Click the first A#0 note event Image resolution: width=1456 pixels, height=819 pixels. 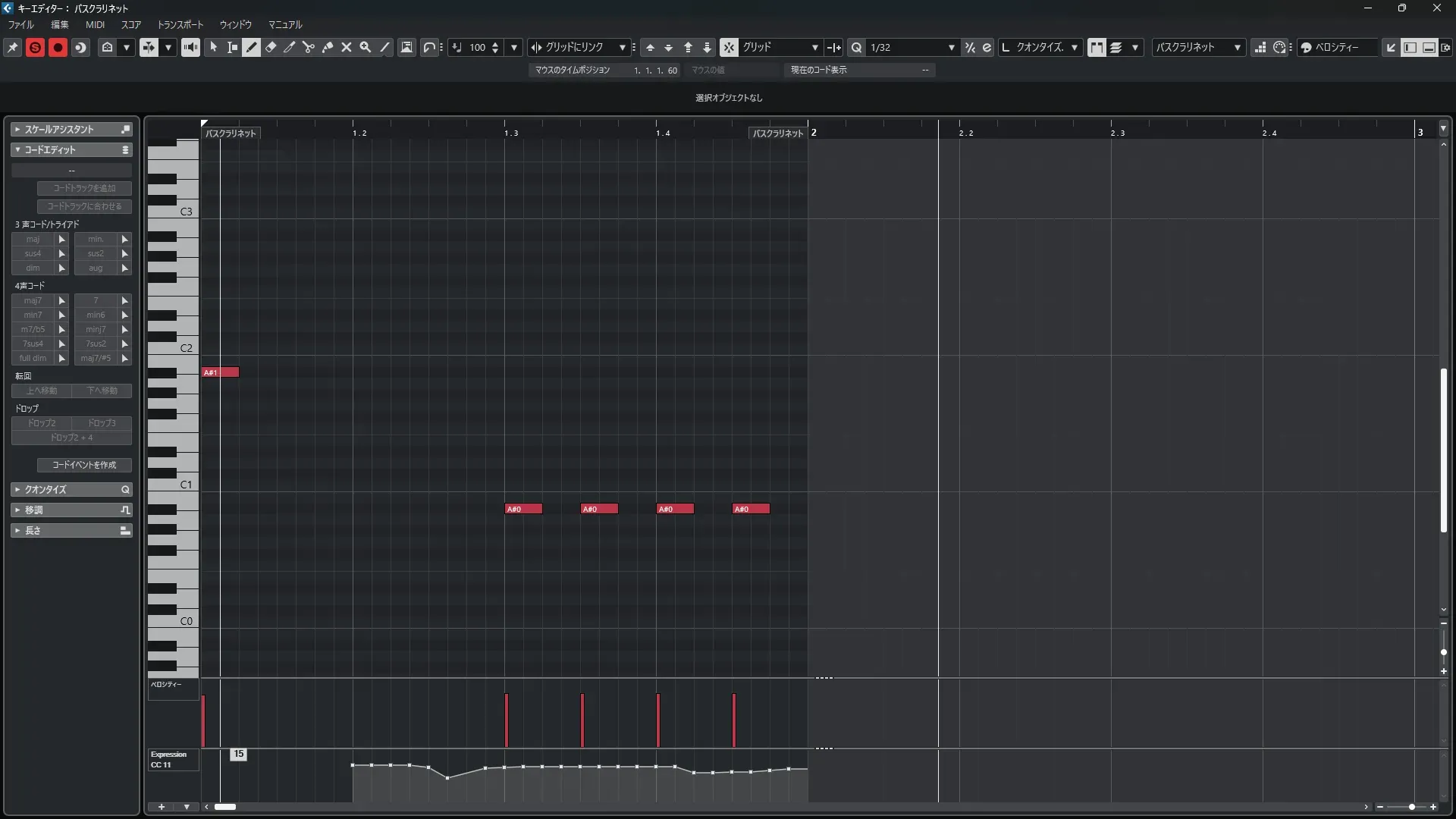523,509
